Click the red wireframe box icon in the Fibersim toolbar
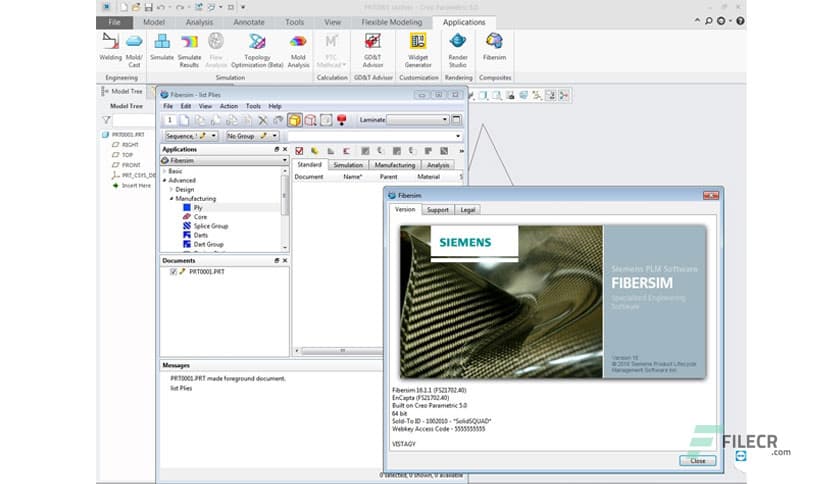This screenshot has width=836, height=484. pos(310,120)
